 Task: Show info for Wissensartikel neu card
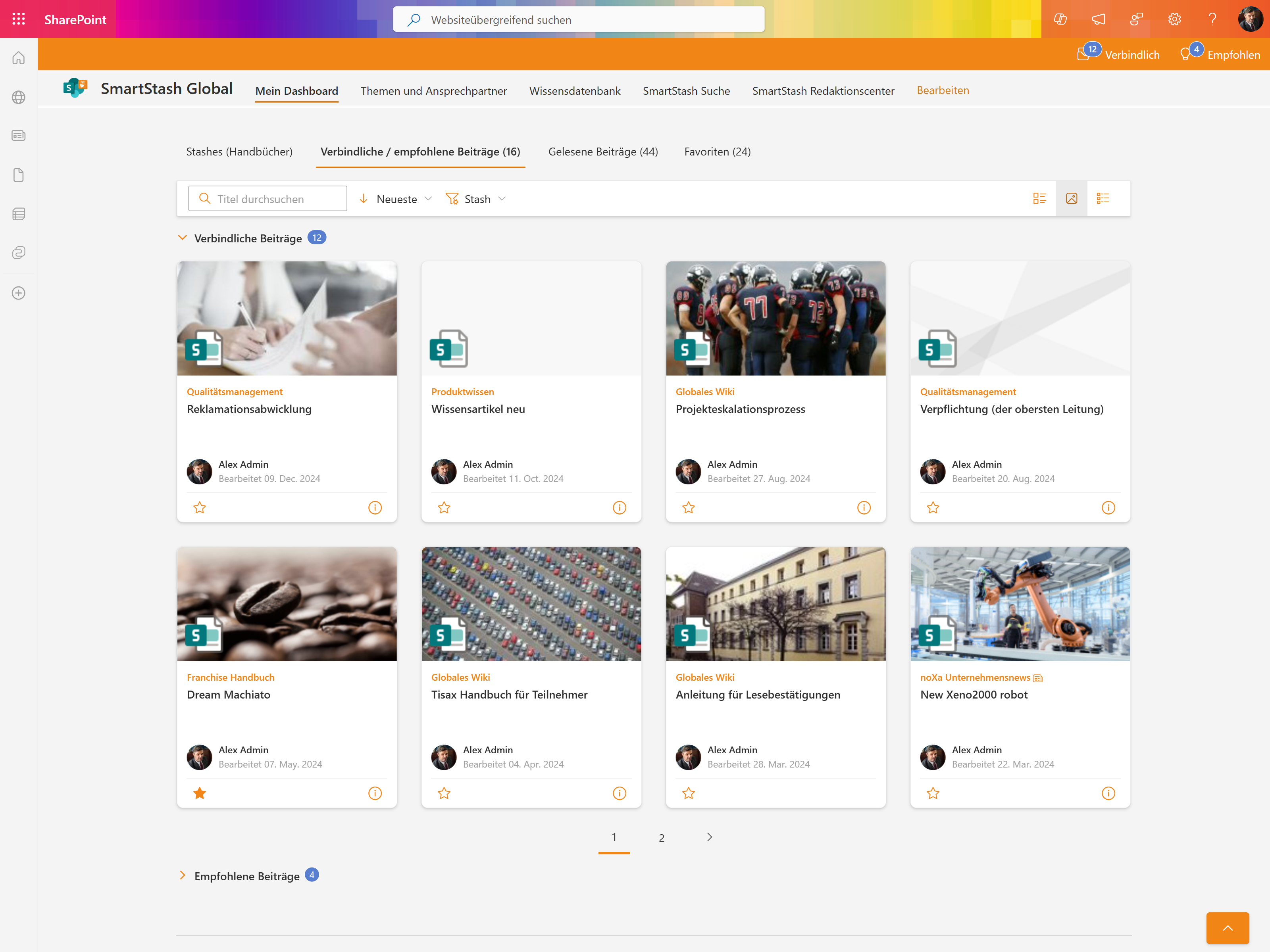[620, 507]
